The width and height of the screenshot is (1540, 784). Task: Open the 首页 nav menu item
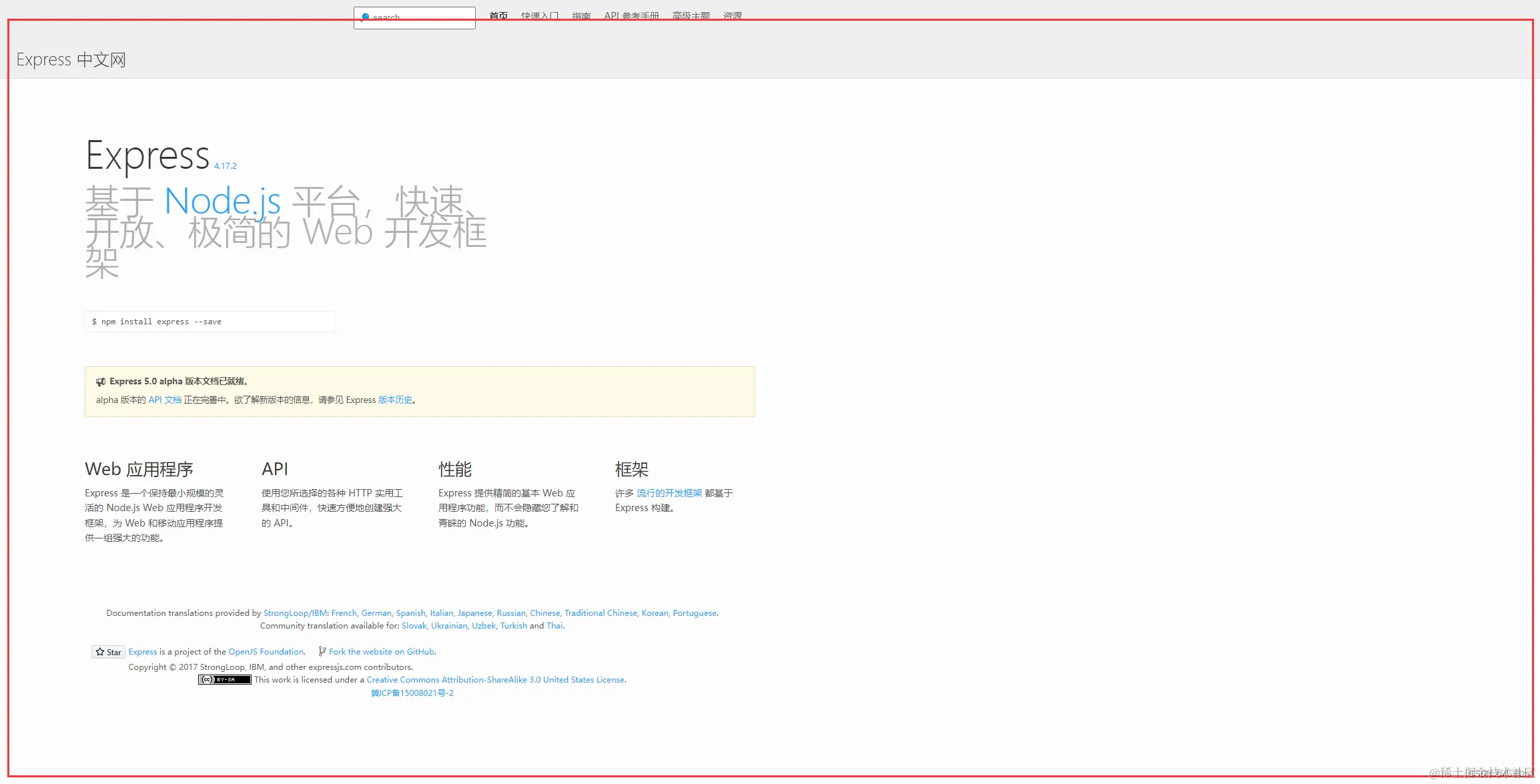click(498, 15)
